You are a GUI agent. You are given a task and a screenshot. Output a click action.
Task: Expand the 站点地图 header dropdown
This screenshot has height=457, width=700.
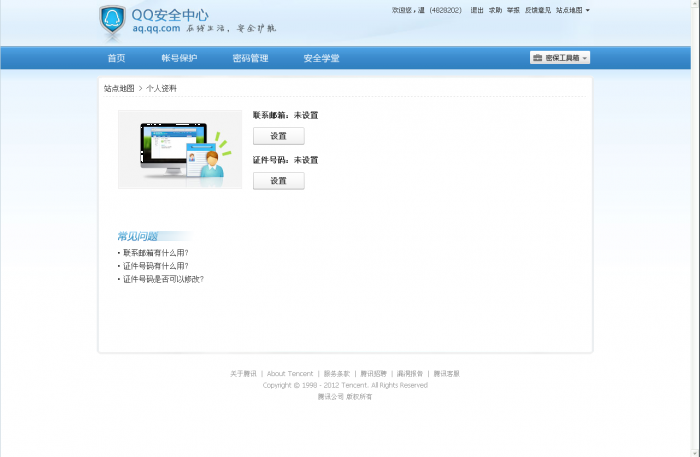tap(572, 10)
